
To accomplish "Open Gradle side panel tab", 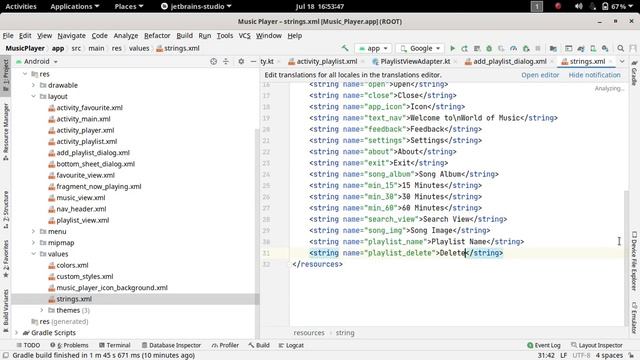I will 634,73.
